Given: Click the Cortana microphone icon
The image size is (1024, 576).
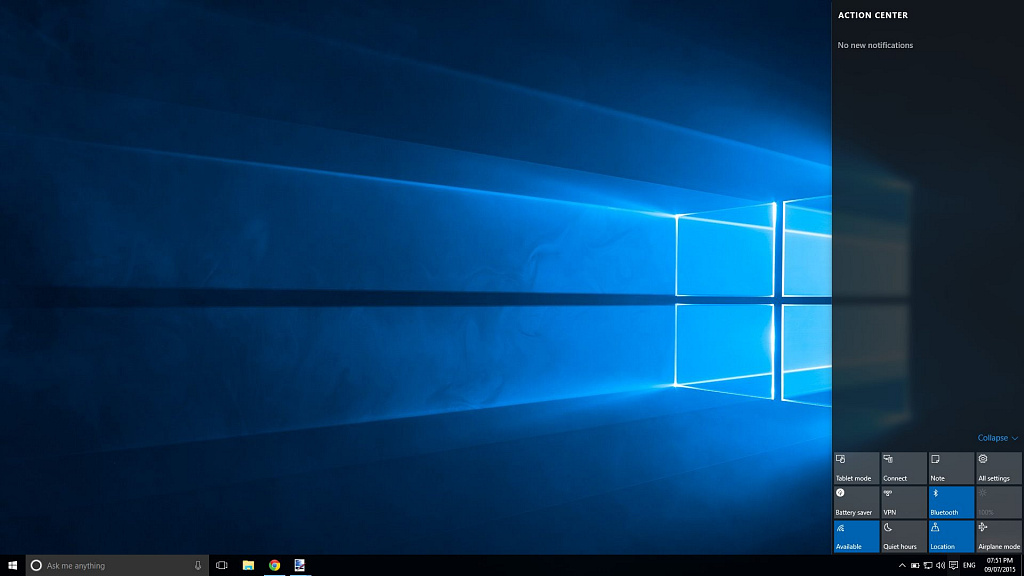Looking at the screenshot, I should (198, 566).
